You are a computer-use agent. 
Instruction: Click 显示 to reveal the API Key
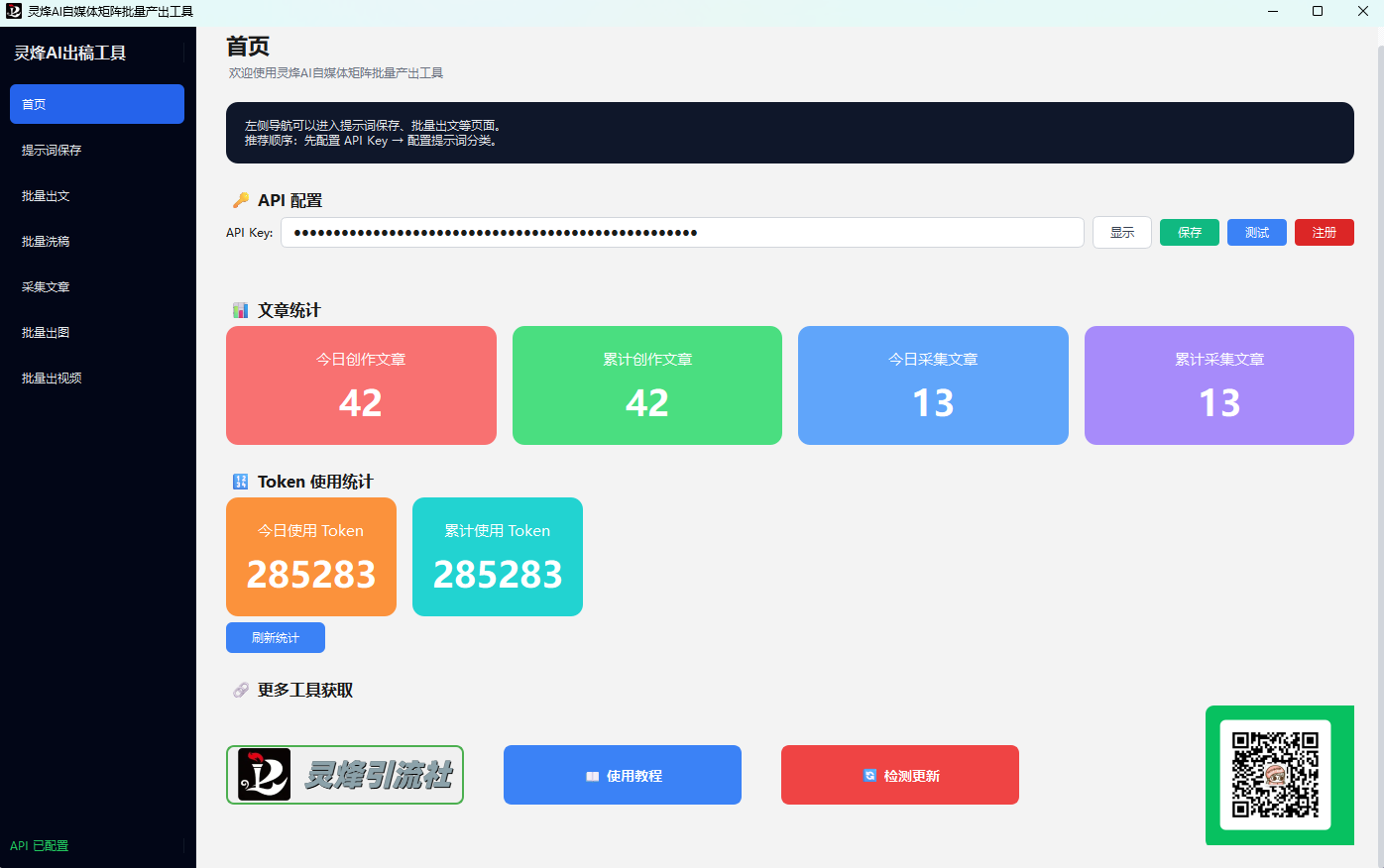click(1121, 232)
